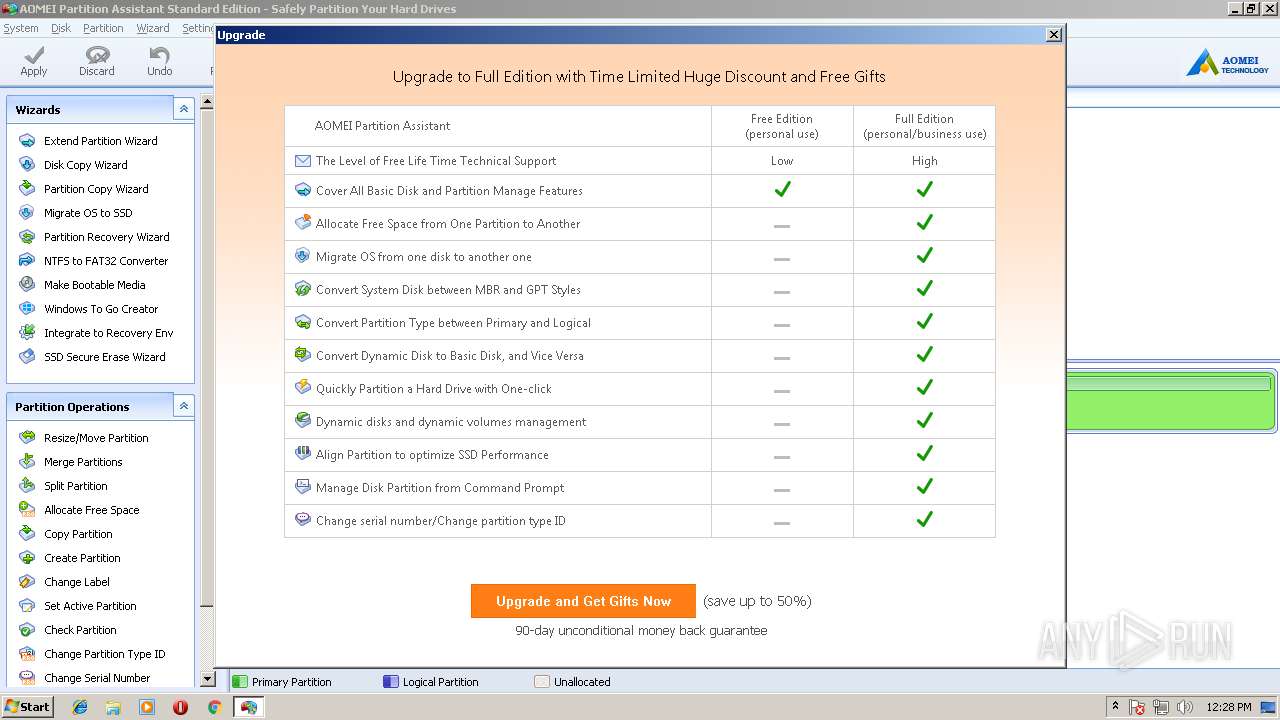Click the 'Full Edition' column header
This screenshot has width=1280, height=720.
pos(924,126)
